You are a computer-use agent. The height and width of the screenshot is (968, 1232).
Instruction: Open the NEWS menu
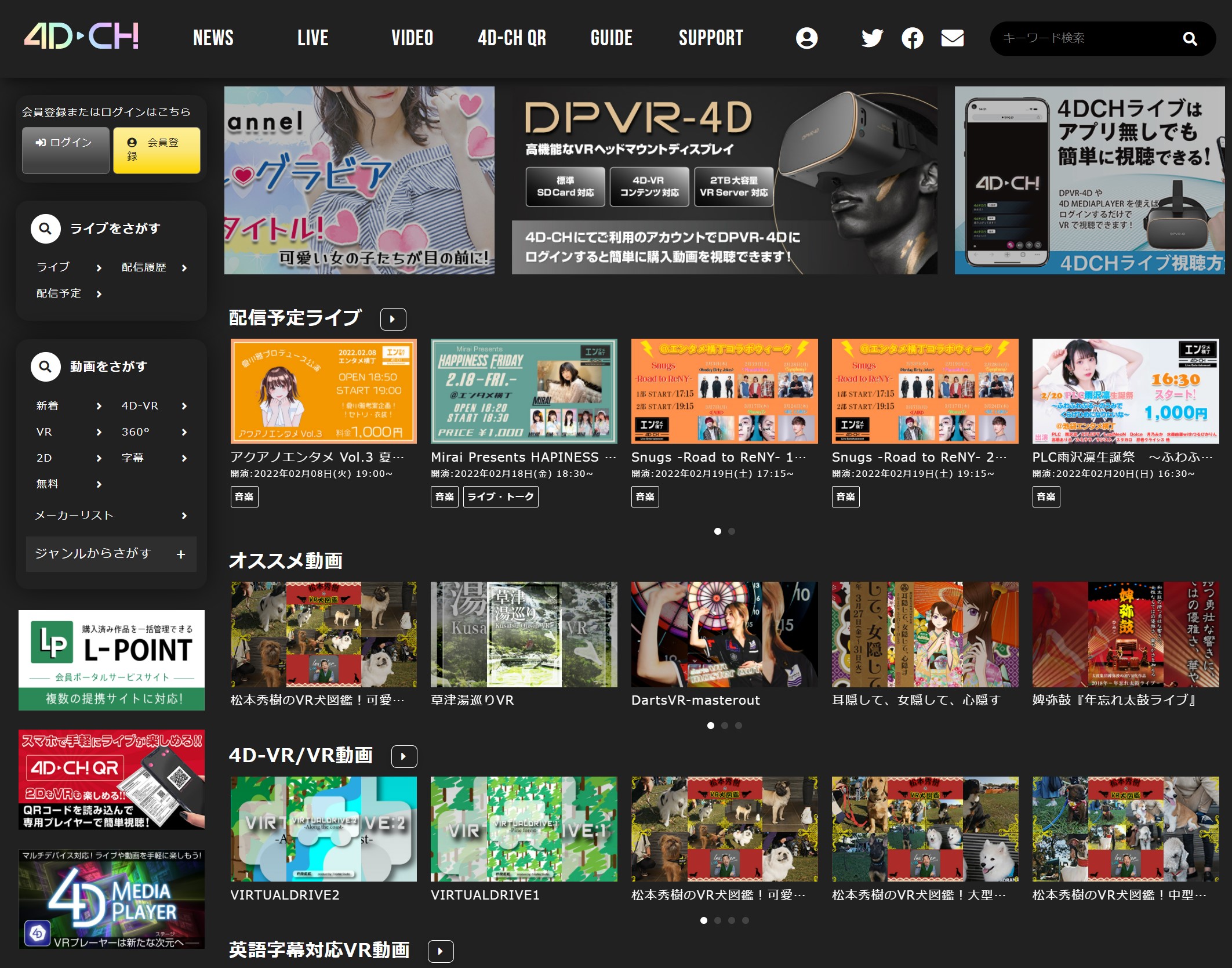point(213,38)
